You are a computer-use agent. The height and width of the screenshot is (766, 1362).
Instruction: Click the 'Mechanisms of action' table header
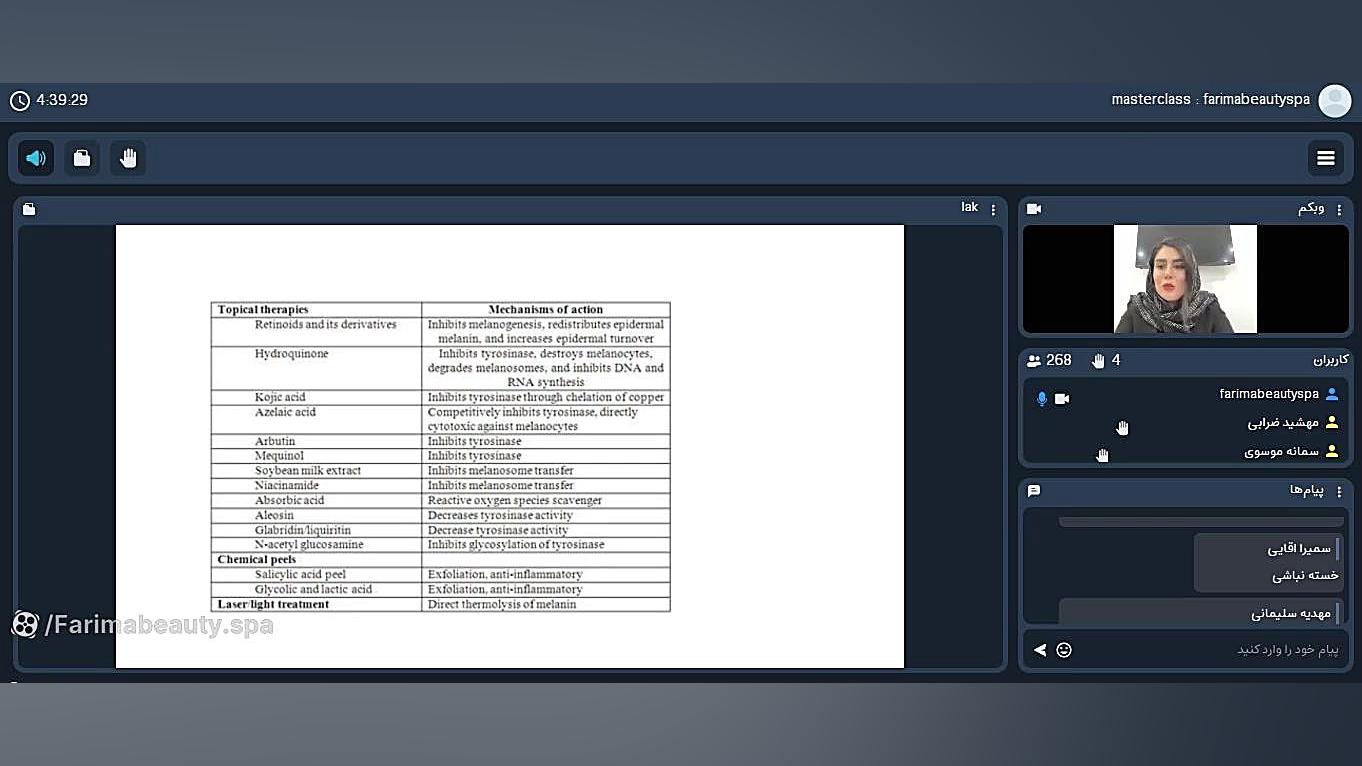click(546, 310)
